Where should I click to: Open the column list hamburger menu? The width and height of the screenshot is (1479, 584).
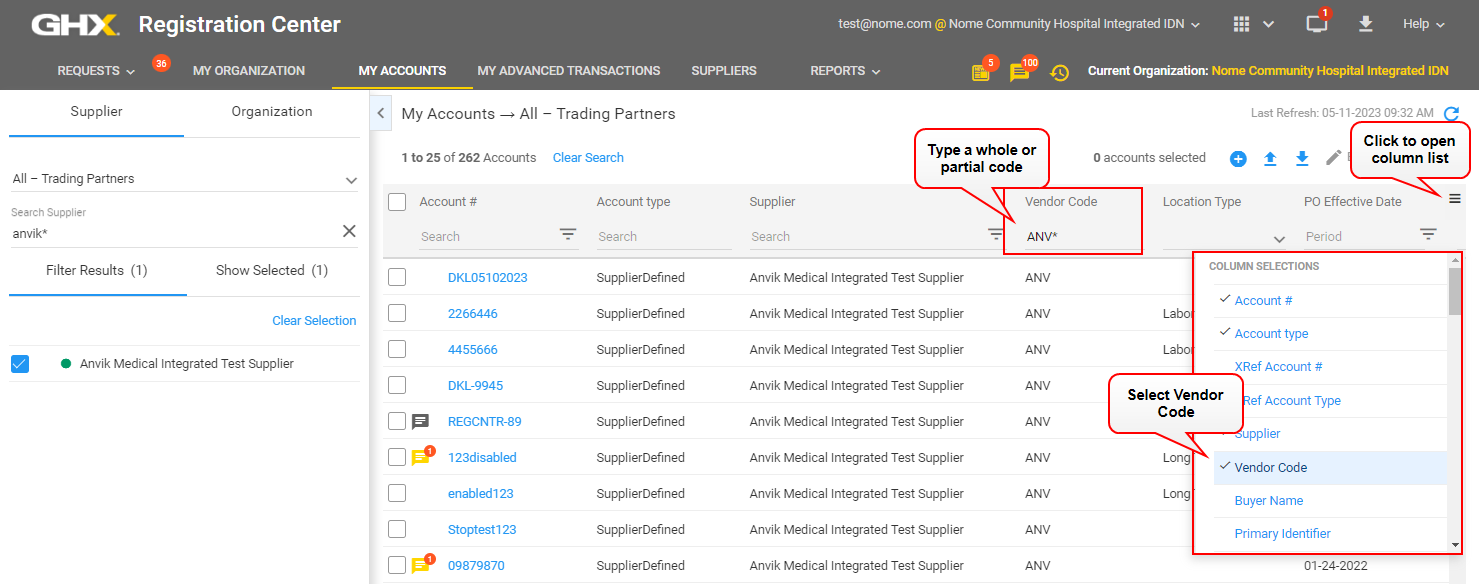tap(1455, 199)
